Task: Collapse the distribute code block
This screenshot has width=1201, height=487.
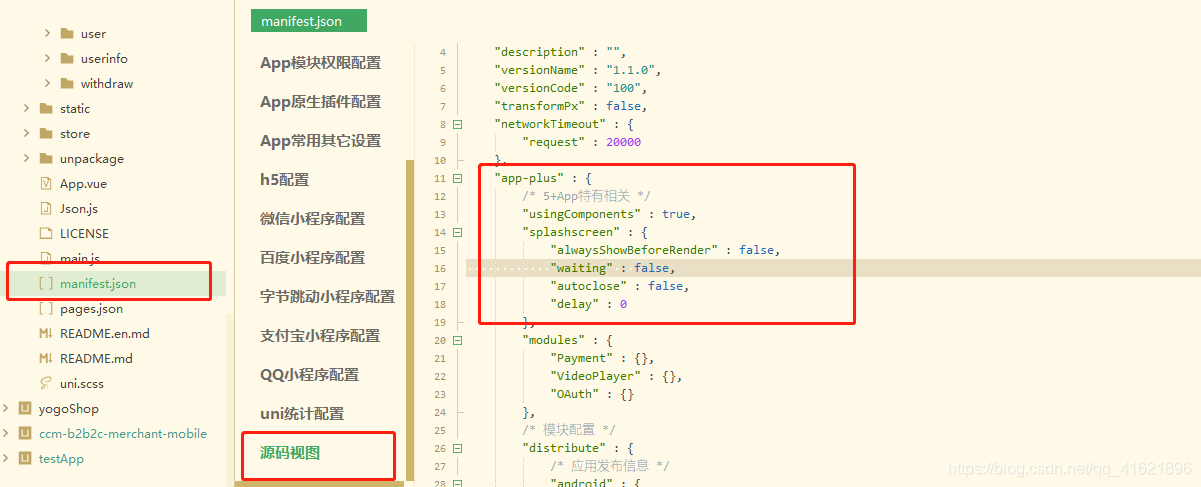Action: tap(458, 448)
